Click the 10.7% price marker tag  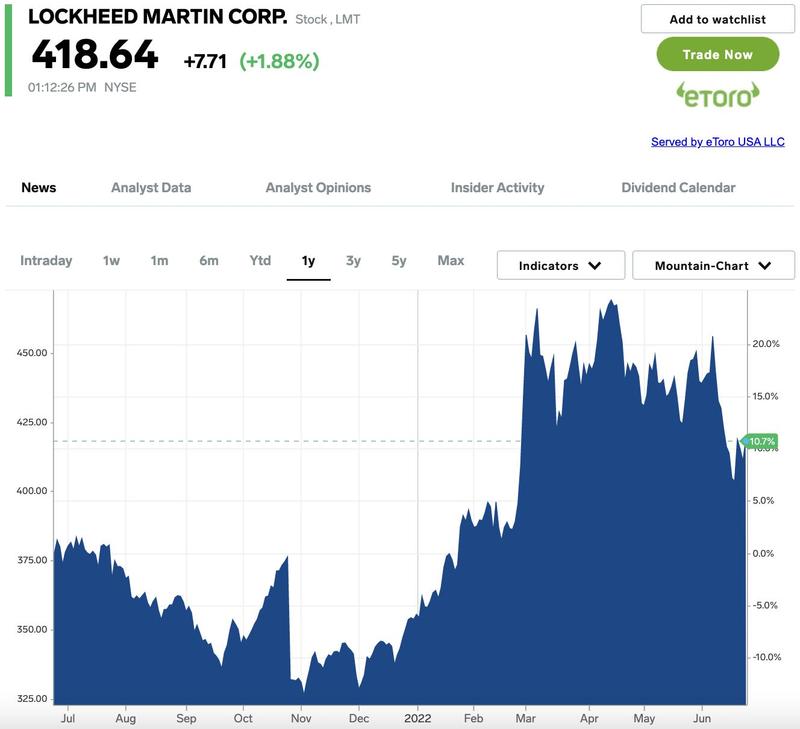pos(762,441)
